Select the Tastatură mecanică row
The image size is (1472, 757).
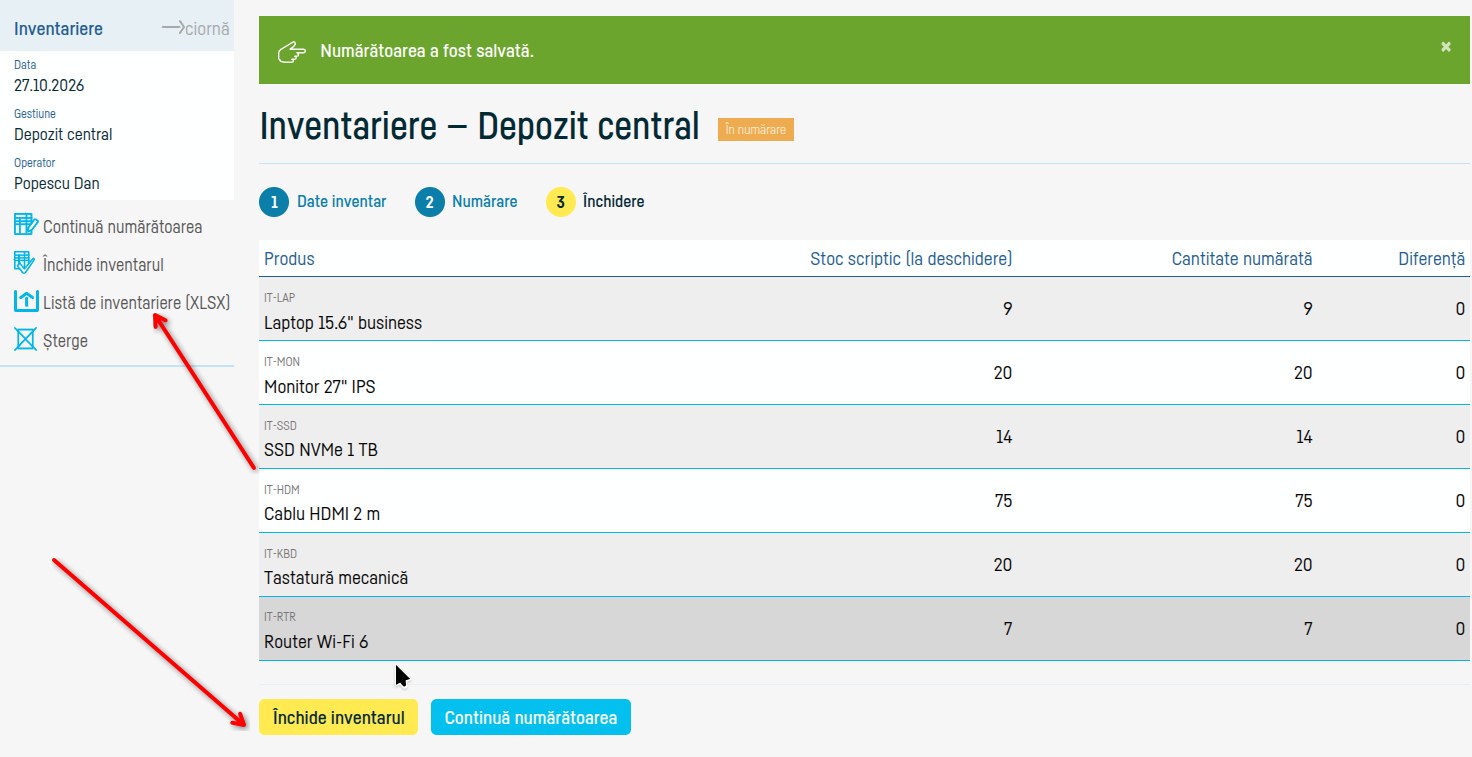[x=865, y=565]
